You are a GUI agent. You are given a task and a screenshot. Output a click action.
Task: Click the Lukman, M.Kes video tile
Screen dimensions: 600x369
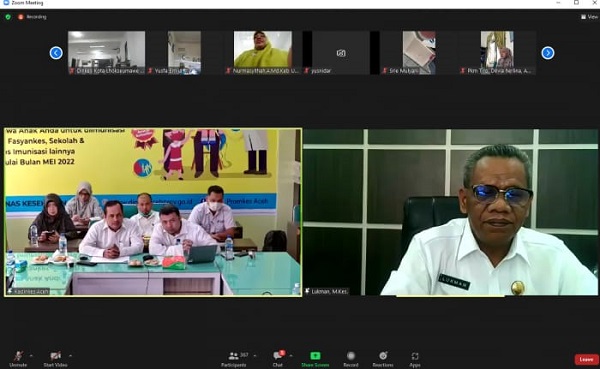click(450, 212)
